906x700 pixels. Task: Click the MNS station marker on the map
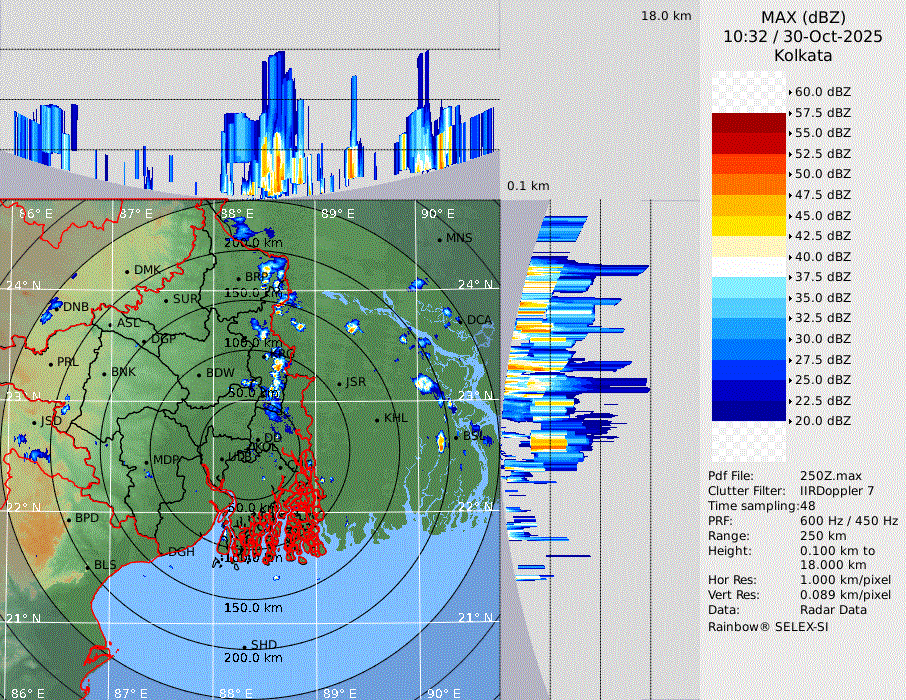tap(439, 239)
